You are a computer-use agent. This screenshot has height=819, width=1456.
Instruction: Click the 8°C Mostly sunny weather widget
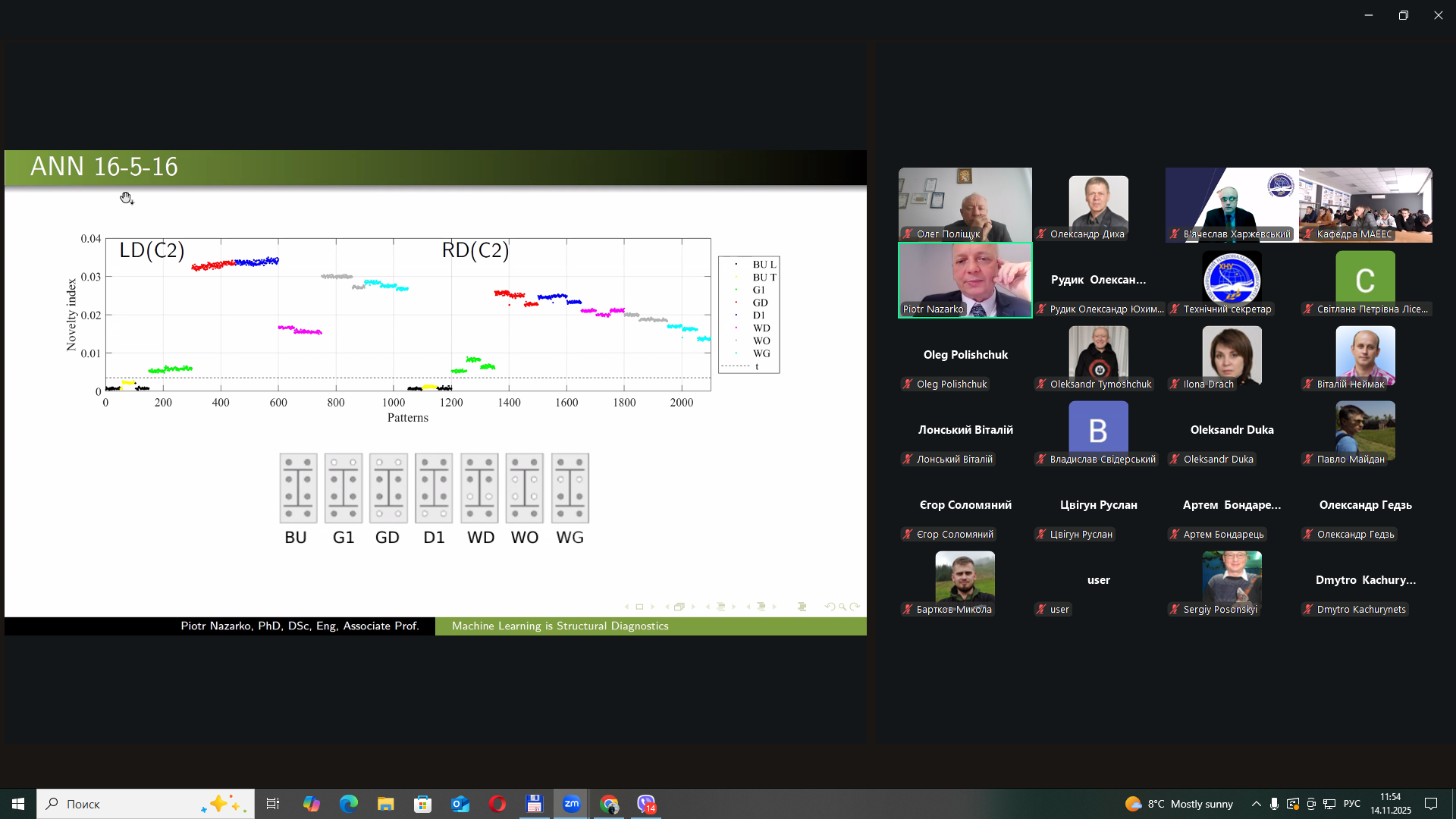coord(1179,804)
